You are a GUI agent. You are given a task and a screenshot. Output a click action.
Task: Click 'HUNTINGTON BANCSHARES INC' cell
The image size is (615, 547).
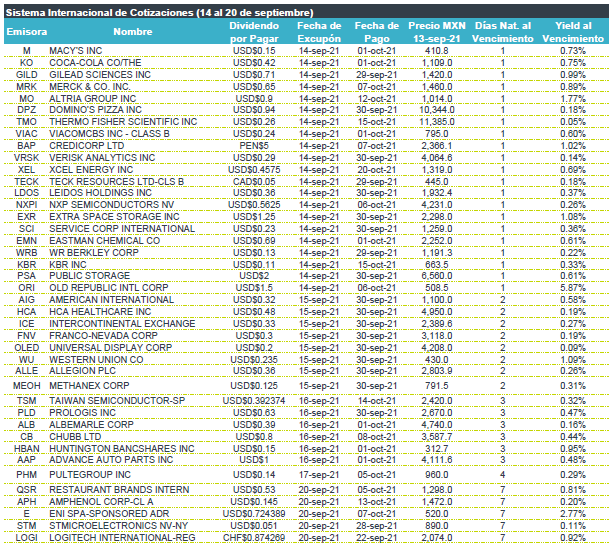(x=122, y=449)
